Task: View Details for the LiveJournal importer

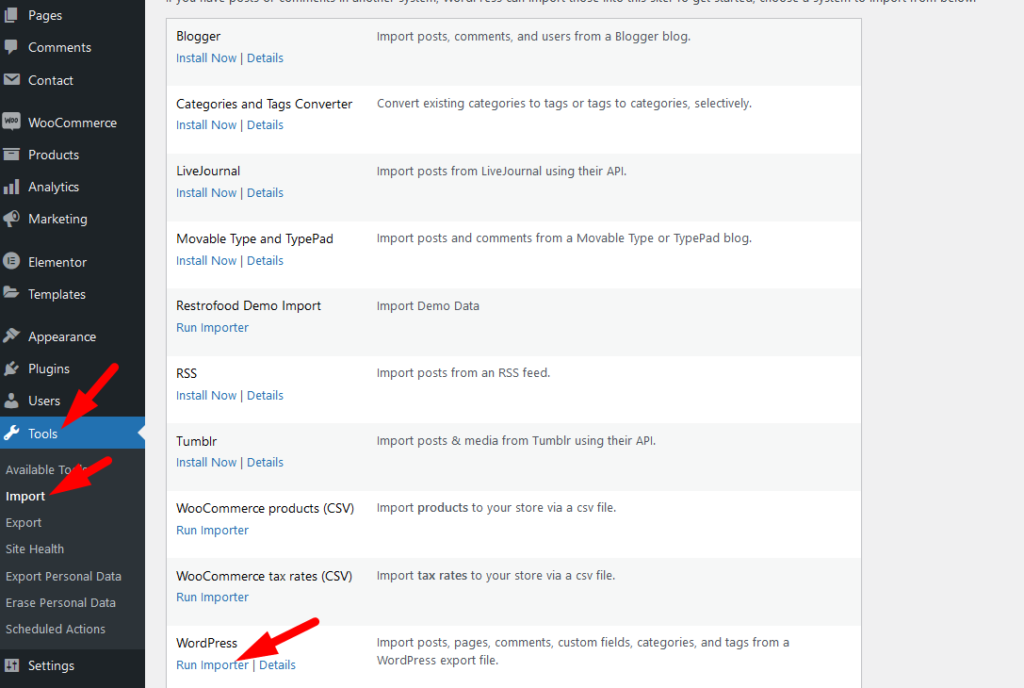Action: click(265, 192)
